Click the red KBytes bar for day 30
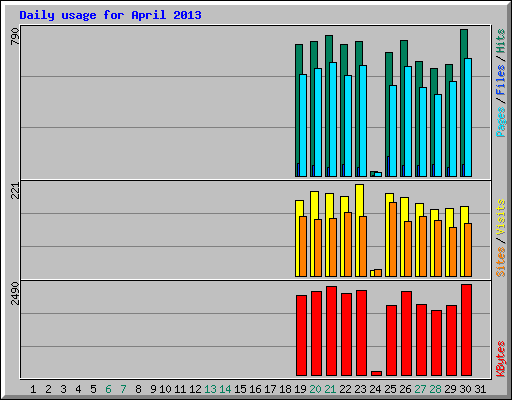Image resolution: width=512 pixels, height=400 pixels. [466, 330]
